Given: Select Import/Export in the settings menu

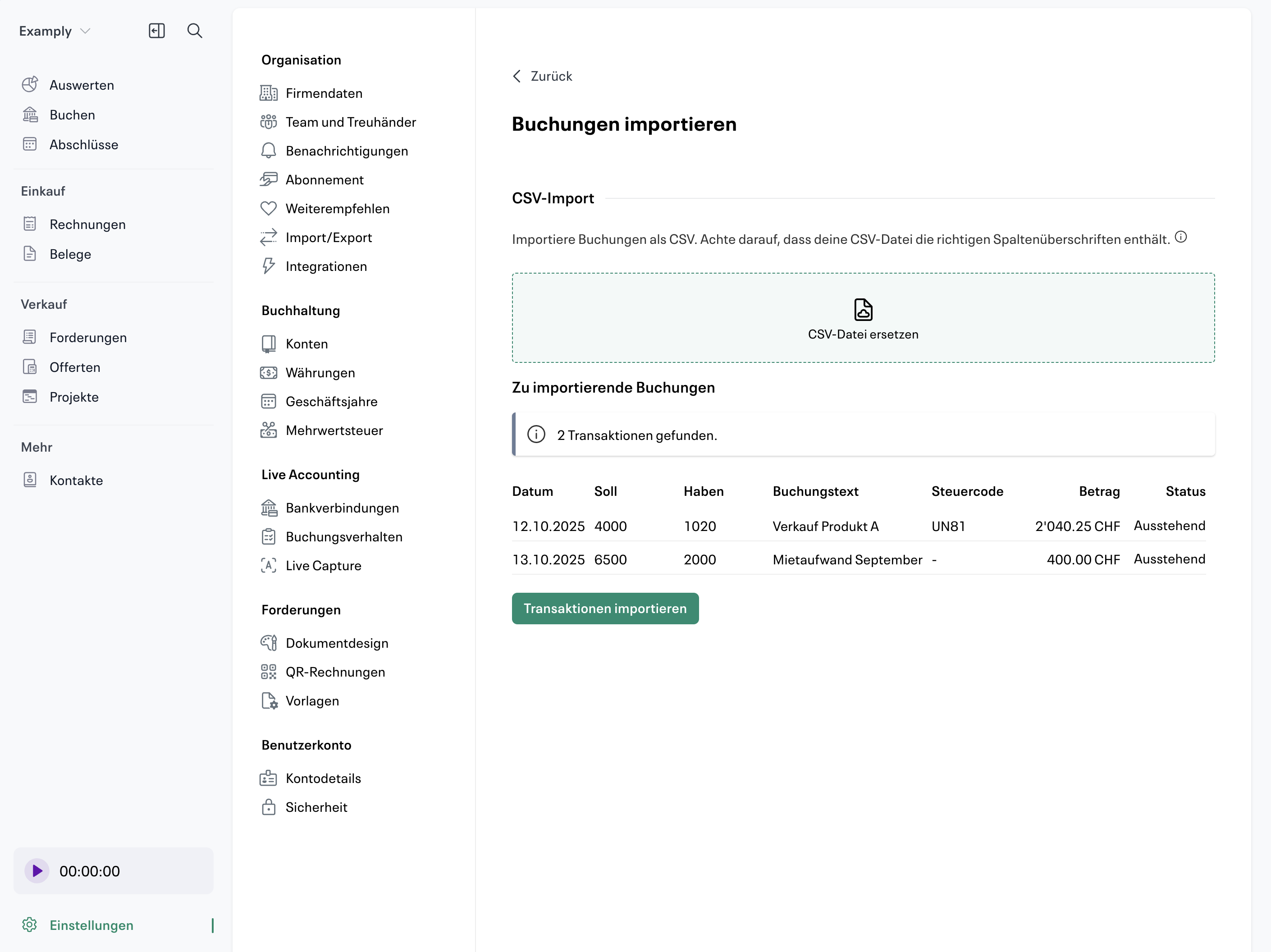Looking at the screenshot, I should 328,237.
